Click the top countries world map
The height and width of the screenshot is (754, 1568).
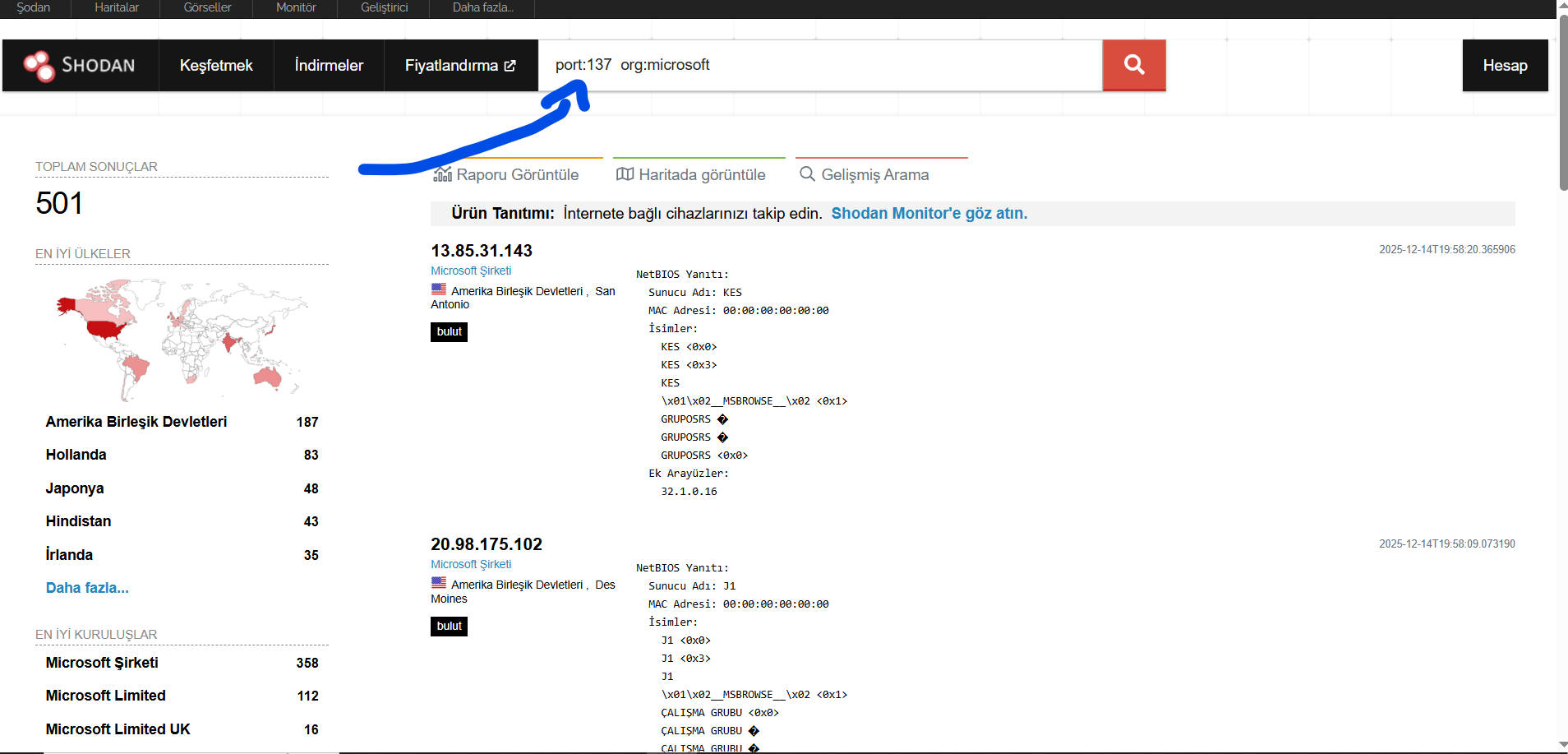(182, 339)
